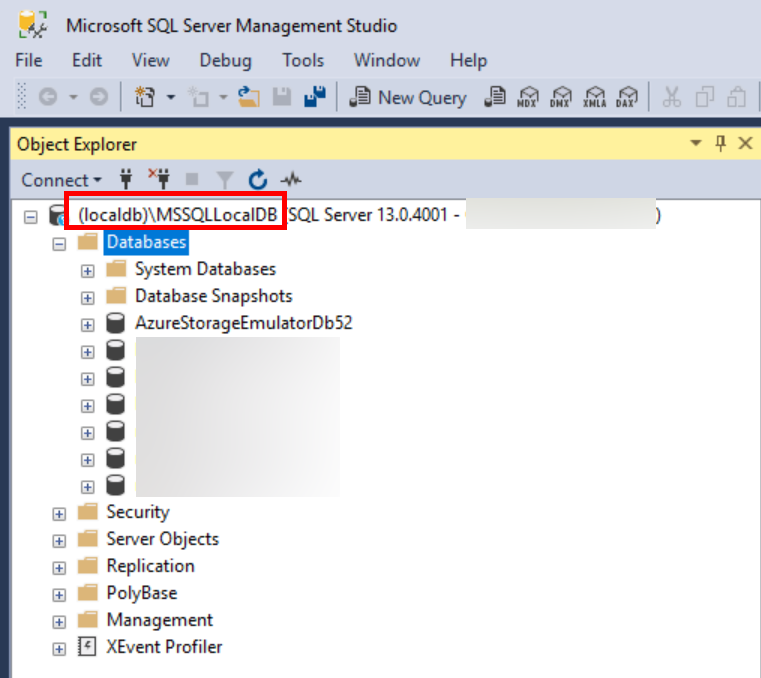761x678 pixels.
Task: Click the Paste toolbar icon
Action: tap(736, 97)
